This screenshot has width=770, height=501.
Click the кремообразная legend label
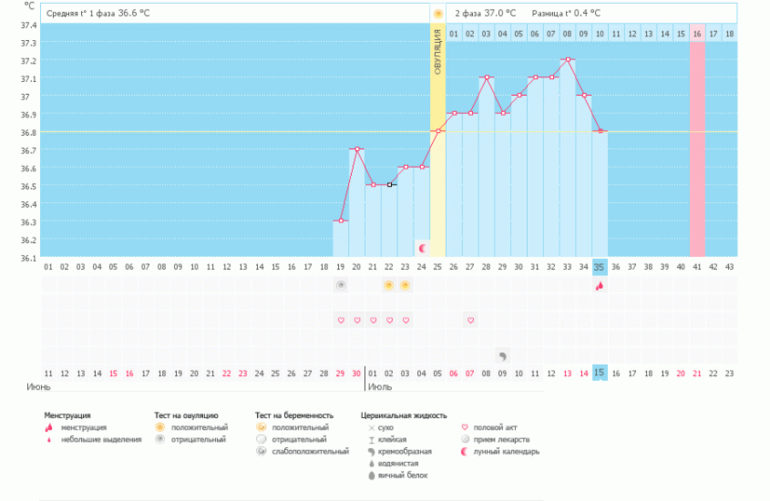pyautogui.click(x=405, y=451)
